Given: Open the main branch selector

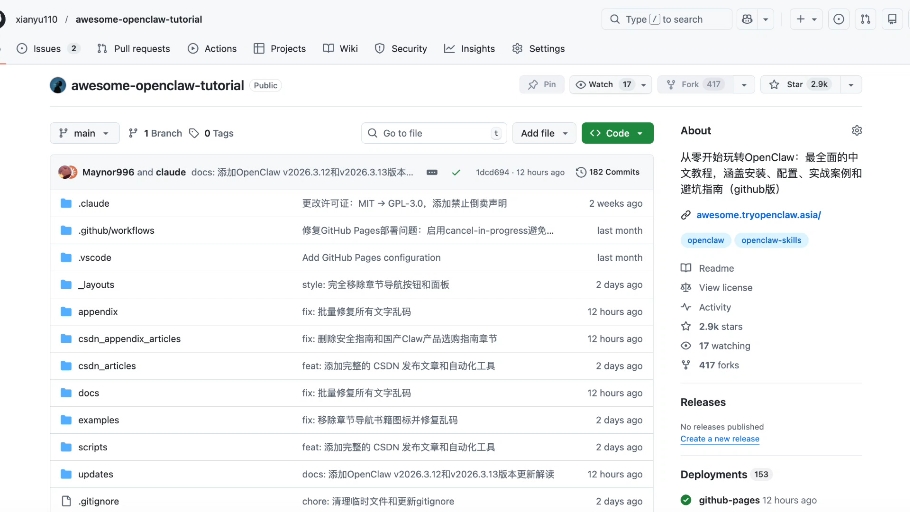Looking at the screenshot, I should point(85,133).
